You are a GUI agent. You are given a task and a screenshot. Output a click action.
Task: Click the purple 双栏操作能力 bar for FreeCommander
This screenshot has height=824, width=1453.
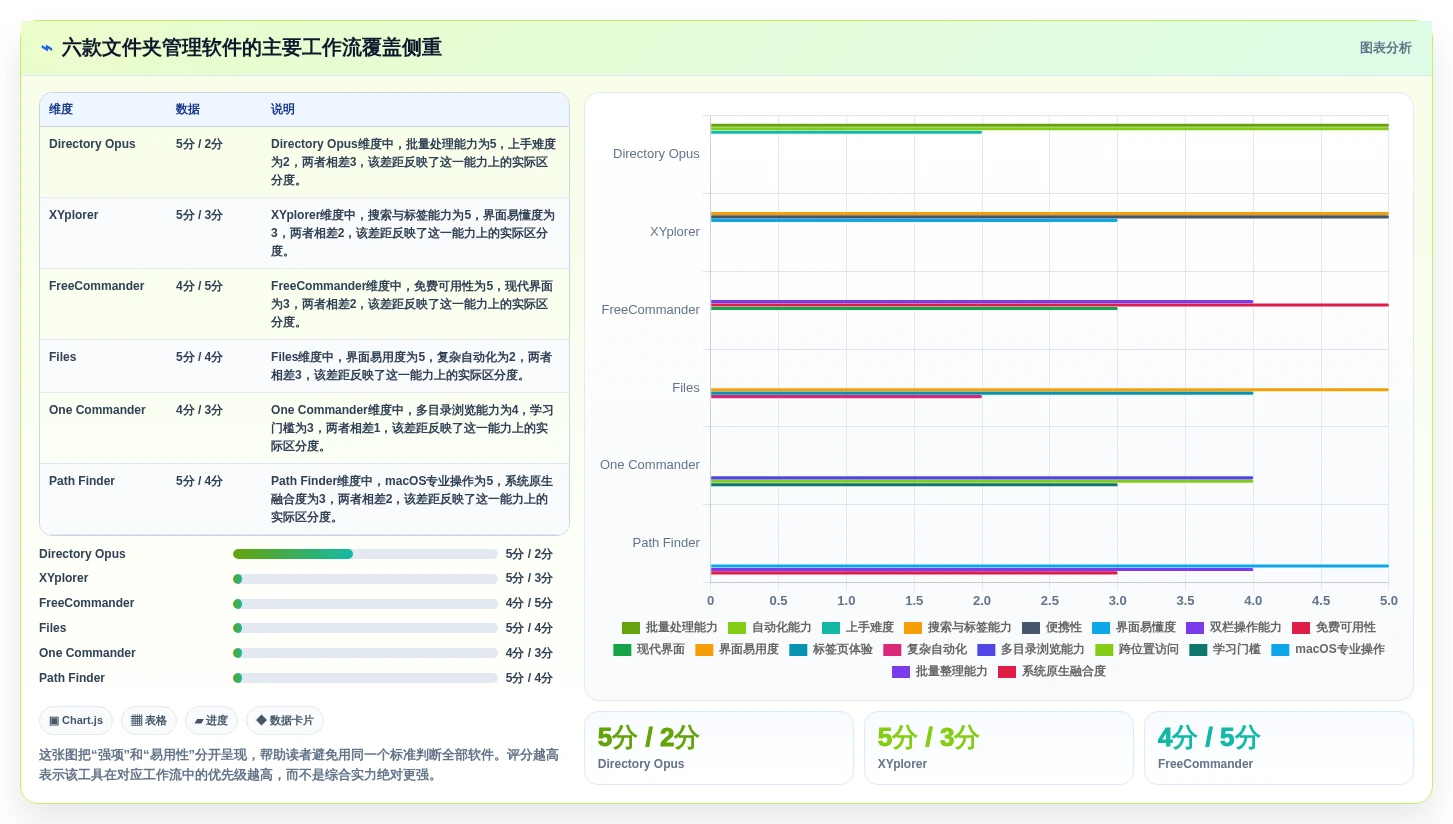click(982, 301)
